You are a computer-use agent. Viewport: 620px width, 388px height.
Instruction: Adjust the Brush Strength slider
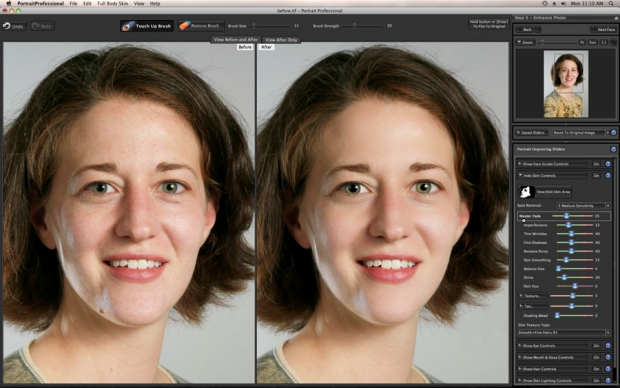363,26
